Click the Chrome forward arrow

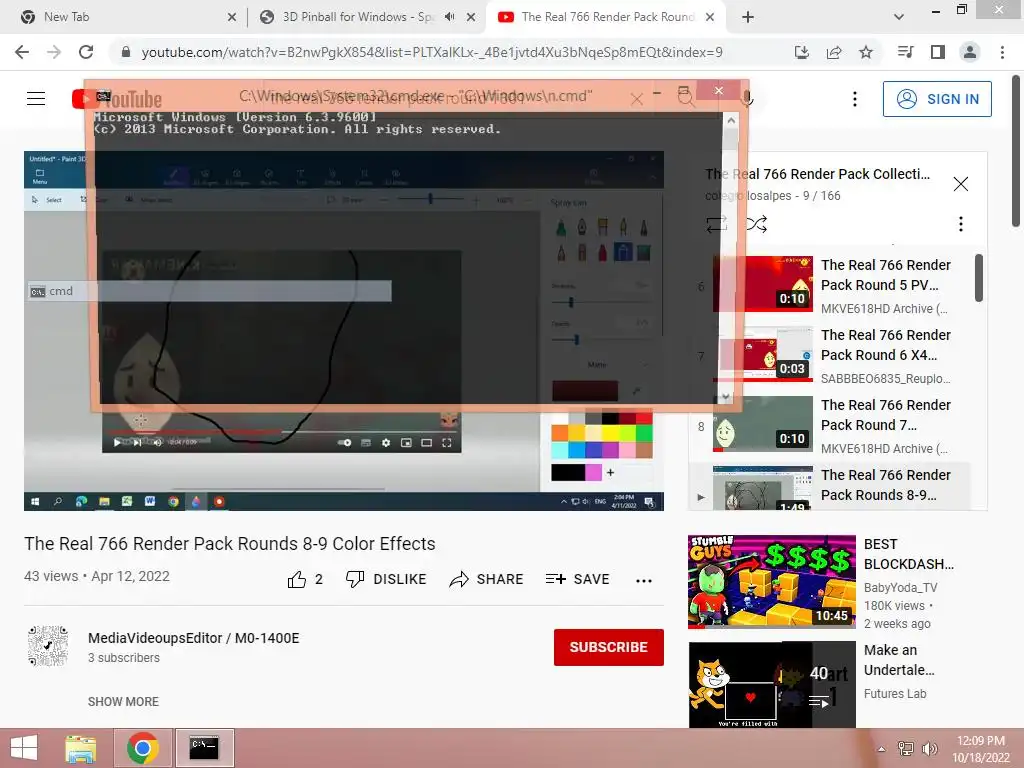pos(54,52)
